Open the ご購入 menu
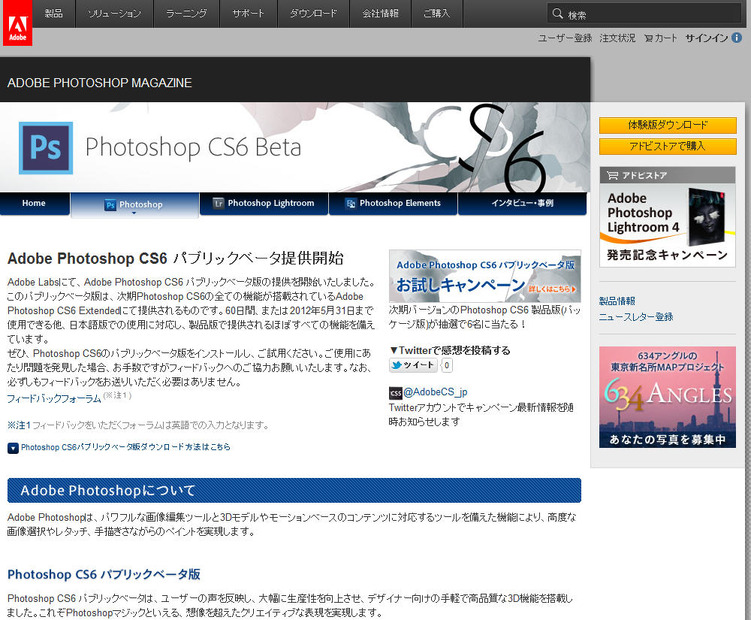Image resolution: width=751 pixels, height=620 pixels. point(437,13)
